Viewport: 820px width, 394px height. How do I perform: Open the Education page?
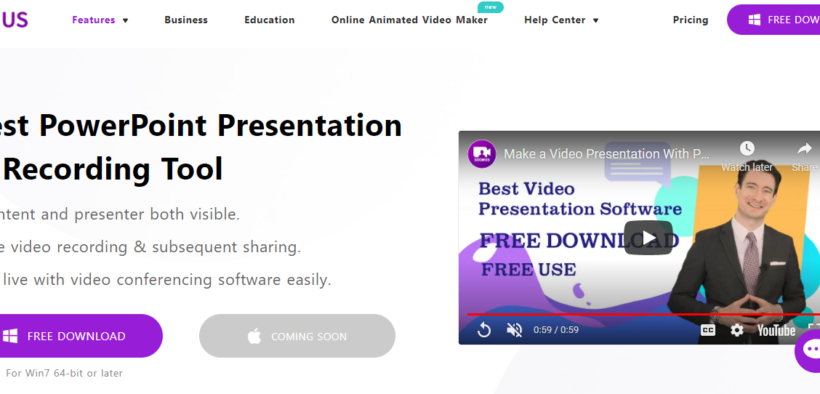pyautogui.click(x=269, y=20)
